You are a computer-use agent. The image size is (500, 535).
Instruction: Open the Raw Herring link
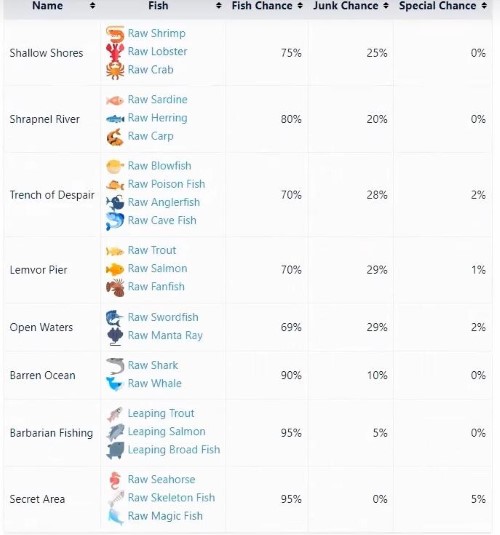(157, 118)
